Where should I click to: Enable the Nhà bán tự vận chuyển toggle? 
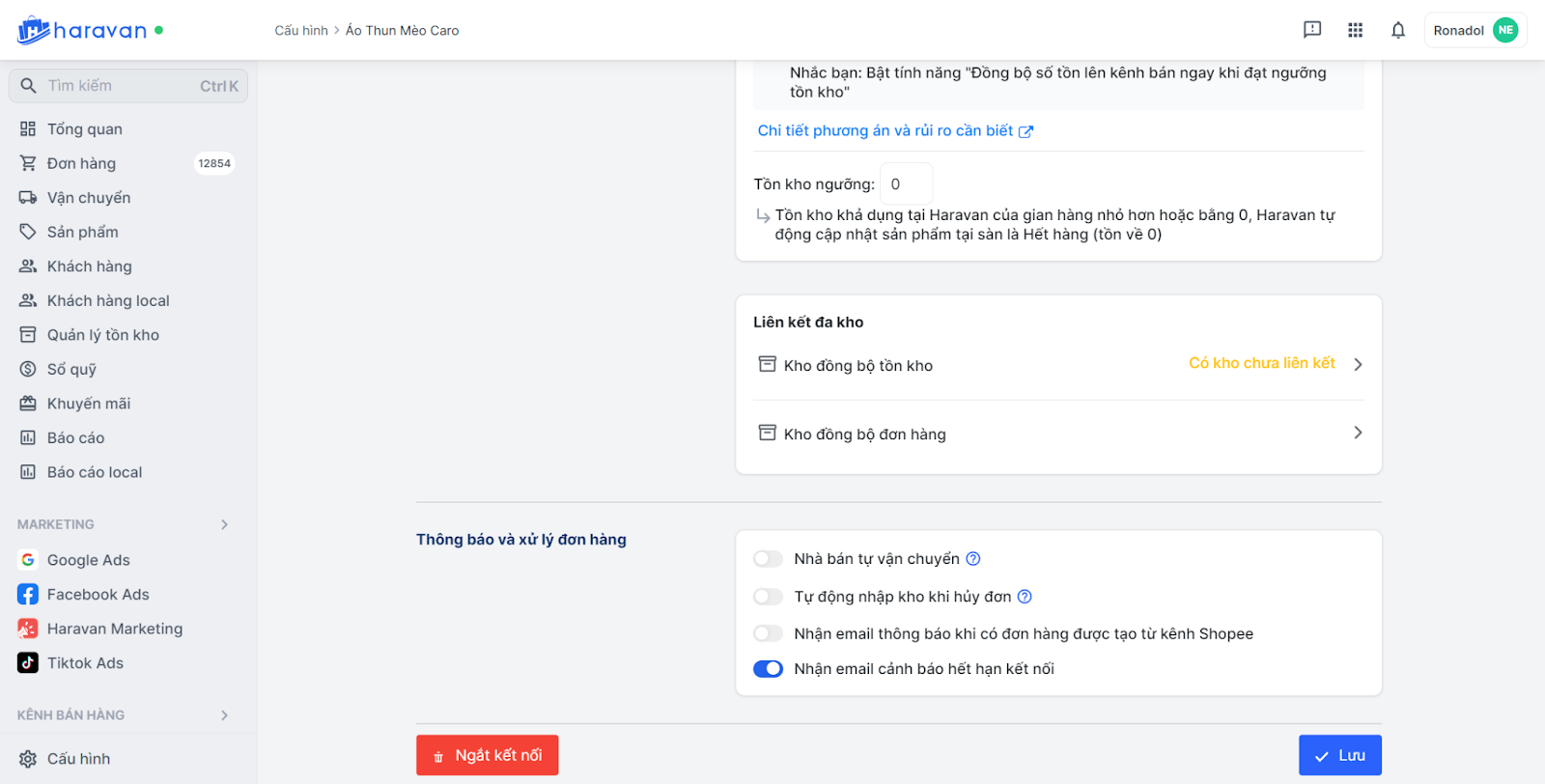point(768,559)
